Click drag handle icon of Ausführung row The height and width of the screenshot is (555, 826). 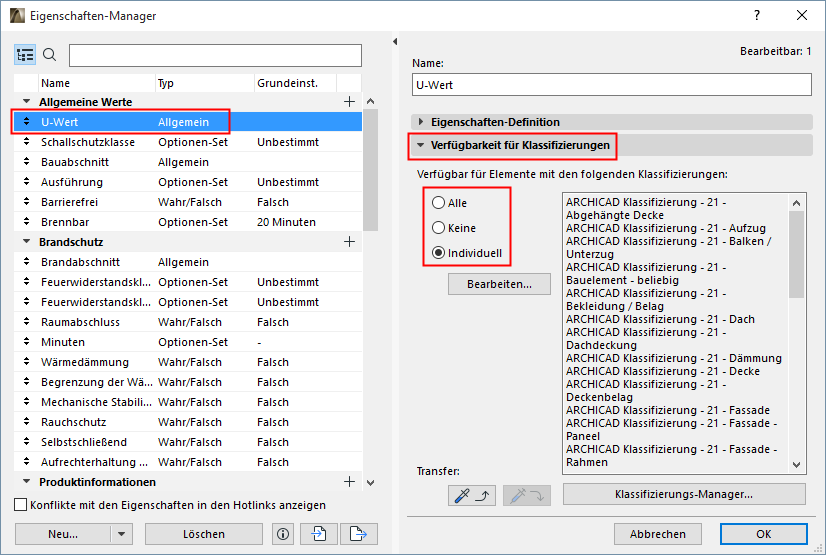coord(26,182)
